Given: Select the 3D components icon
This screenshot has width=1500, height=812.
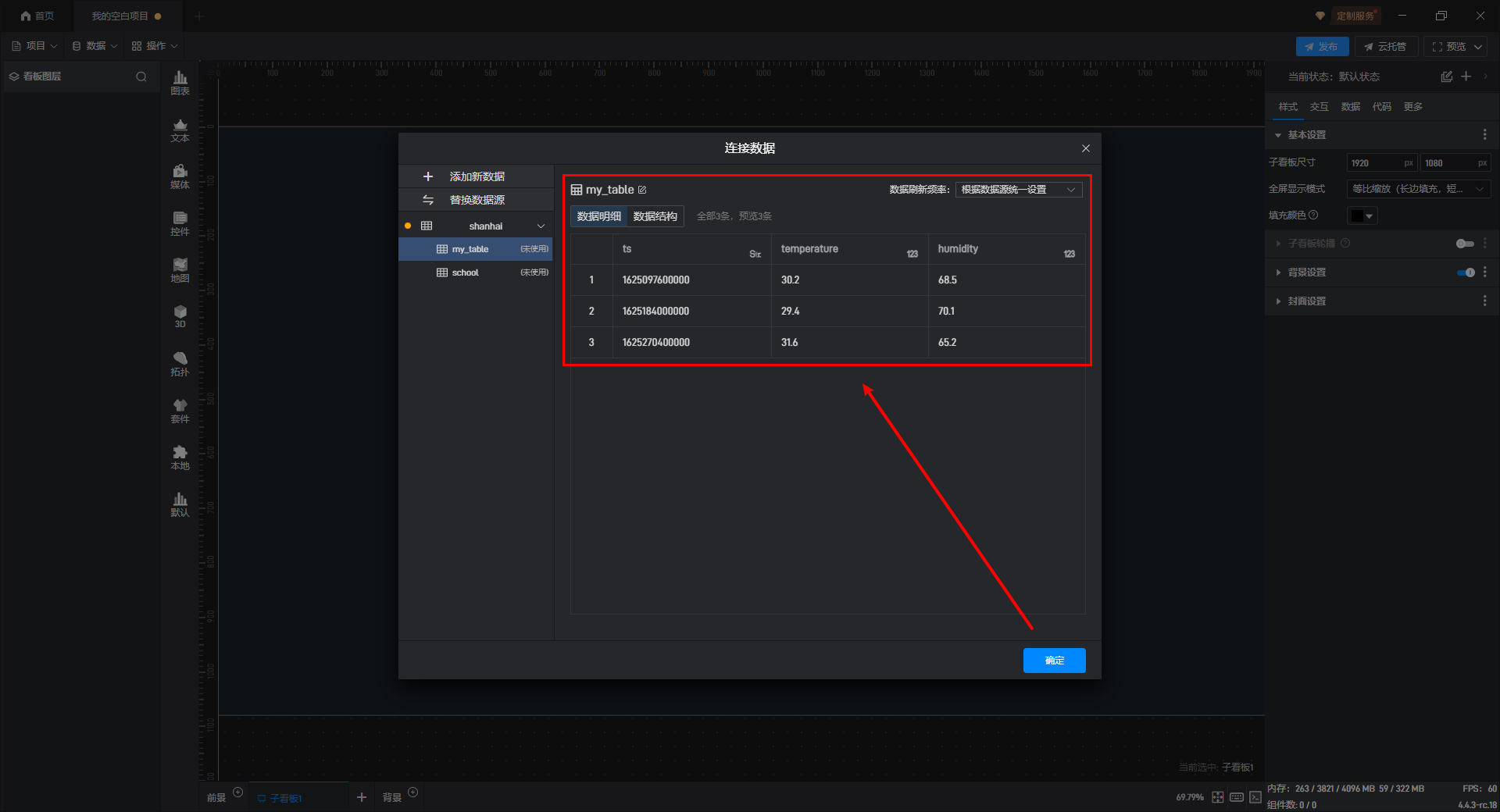Looking at the screenshot, I should click(180, 316).
